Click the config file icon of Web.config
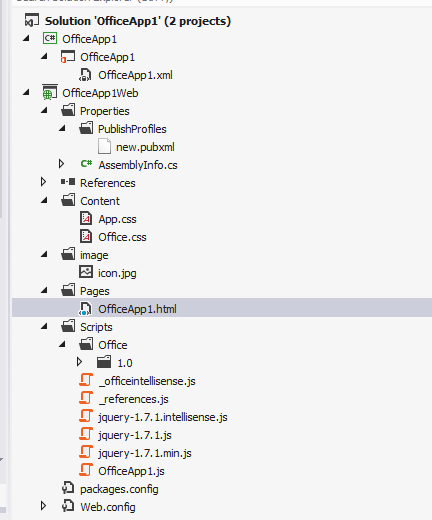 (x=68, y=506)
